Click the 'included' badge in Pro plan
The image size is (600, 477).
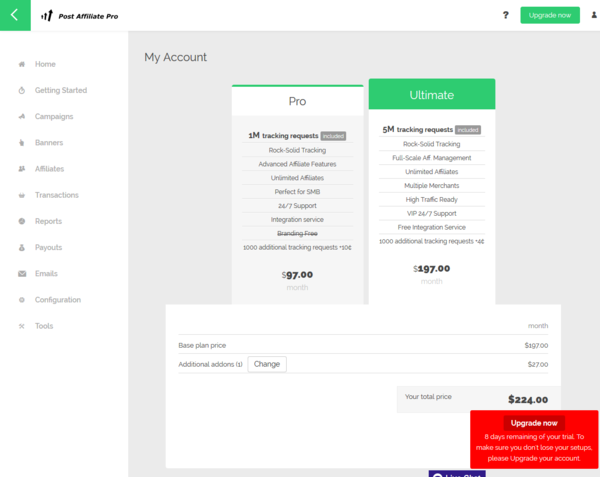[333, 136]
